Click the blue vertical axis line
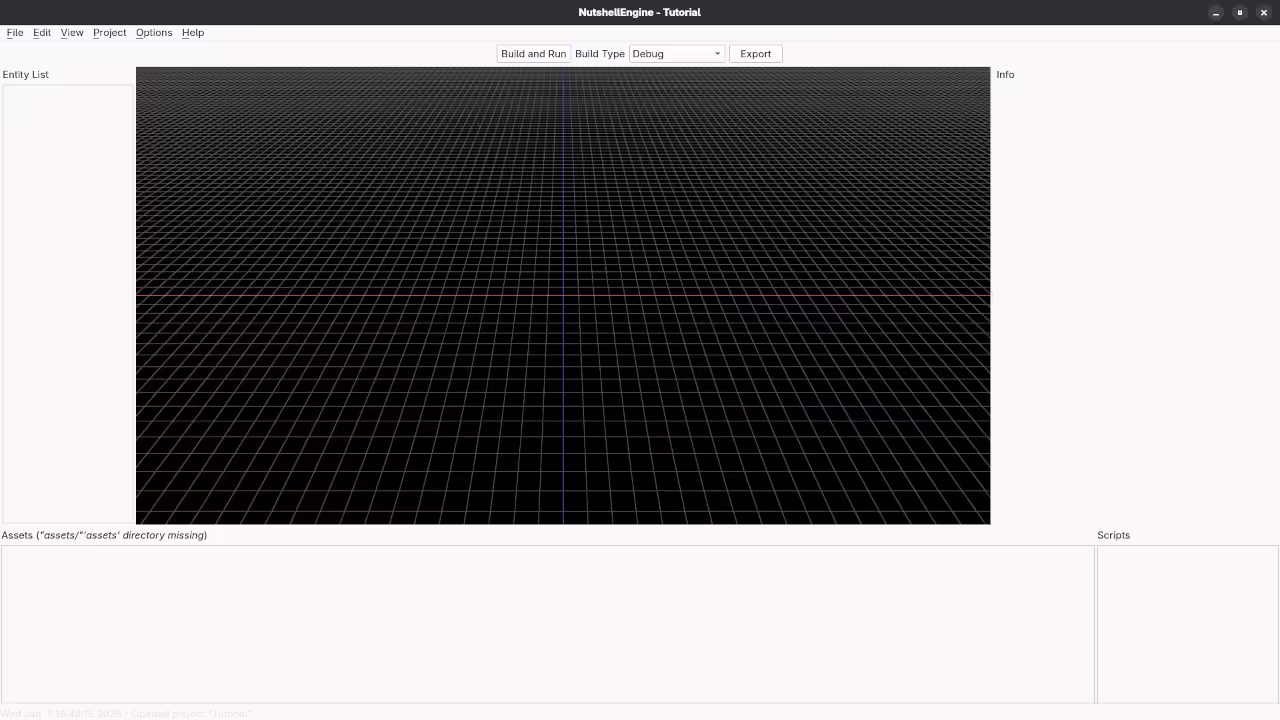The width and height of the screenshot is (1280, 720). pyautogui.click(x=562, y=400)
